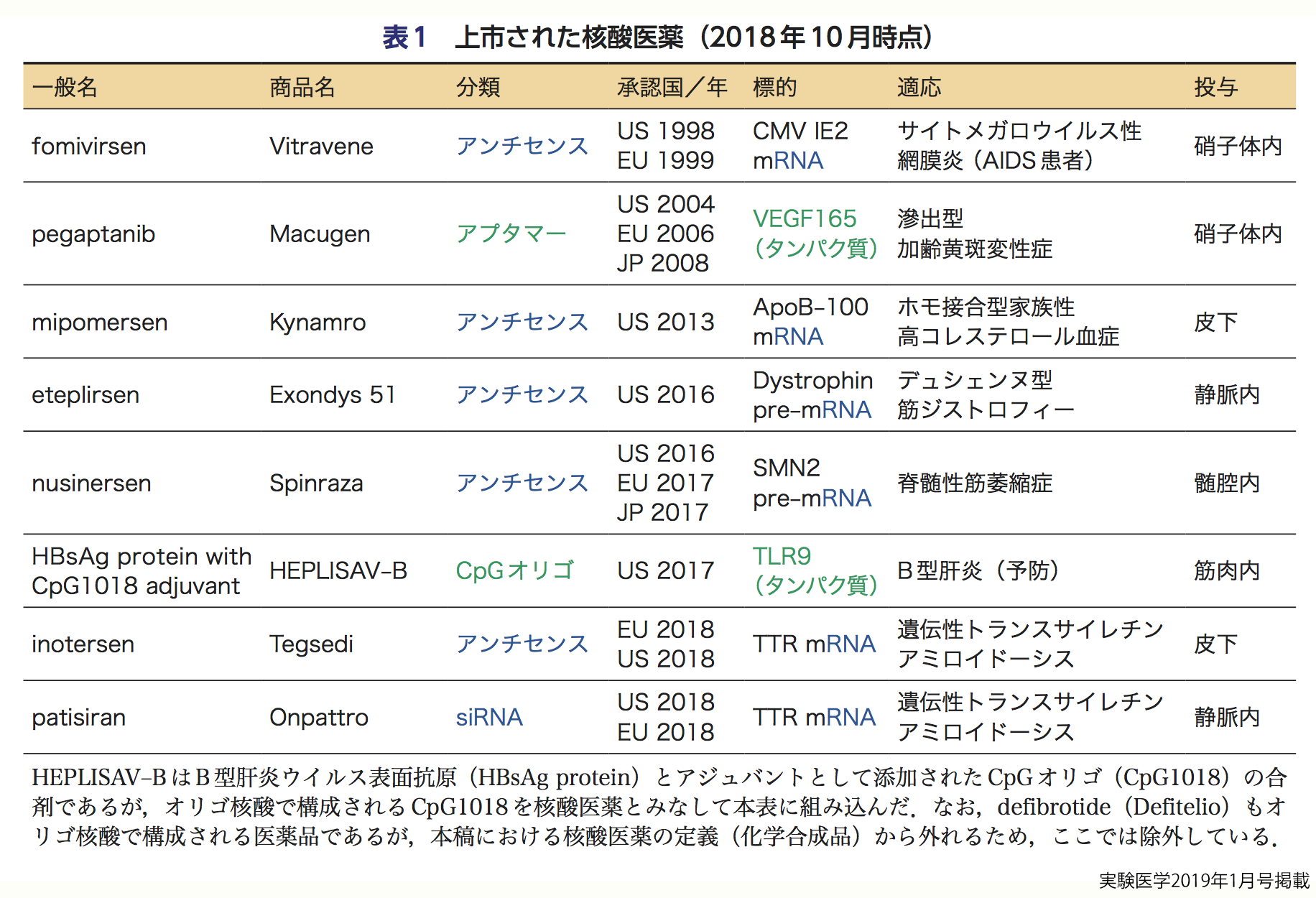
Task: Click the column header 承認国／年
Action: [x=672, y=87]
